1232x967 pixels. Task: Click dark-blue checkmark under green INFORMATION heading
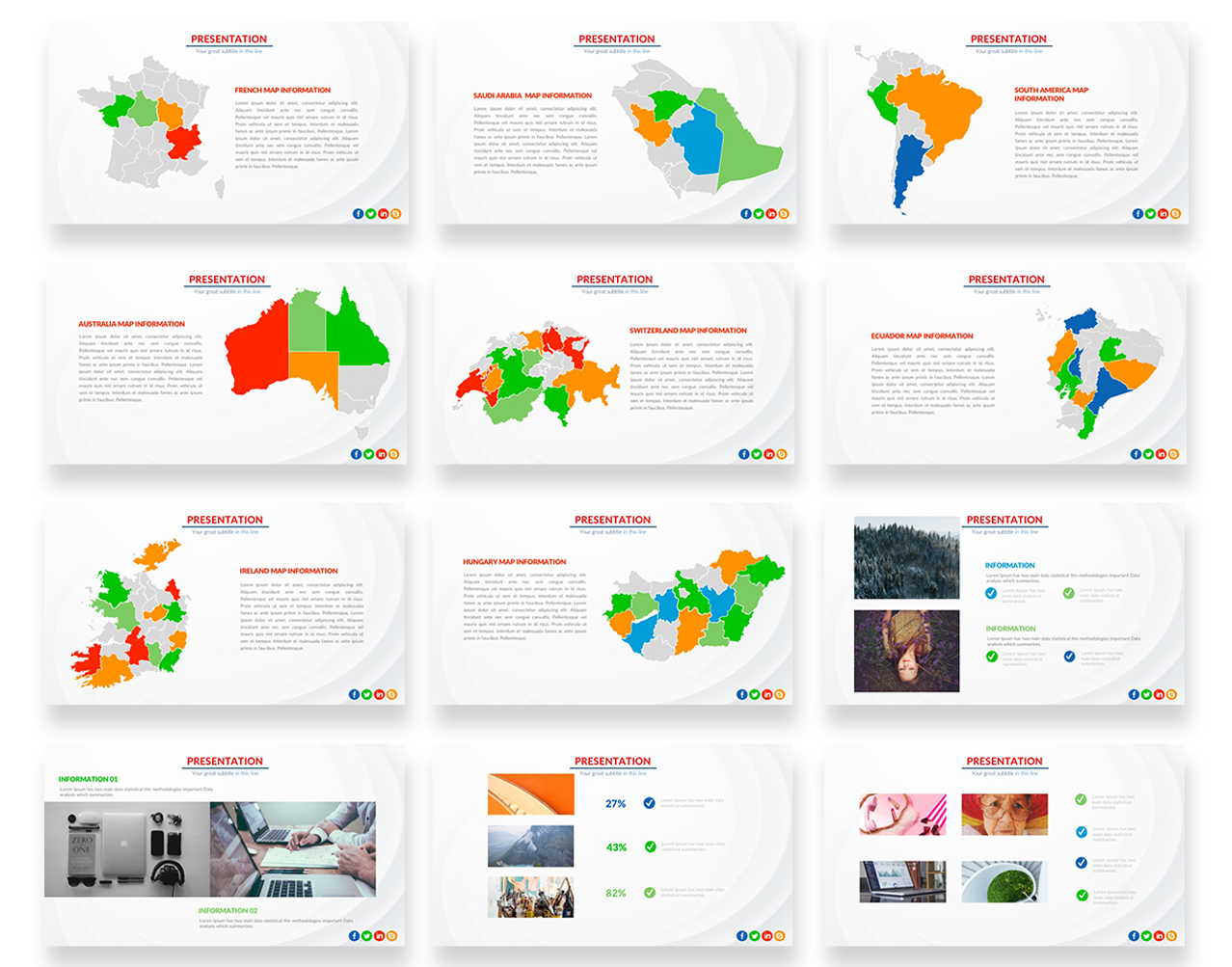tap(1069, 657)
